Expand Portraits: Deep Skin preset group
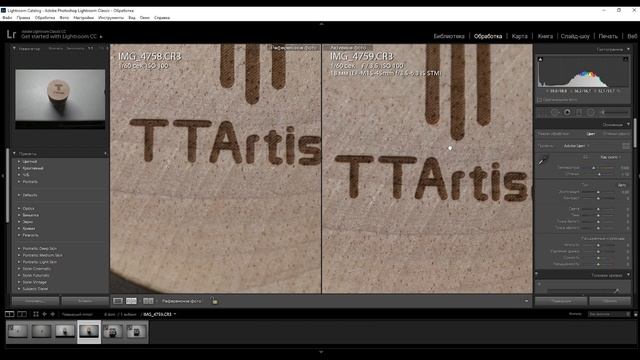The width and height of the screenshot is (640, 360). [19, 248]
